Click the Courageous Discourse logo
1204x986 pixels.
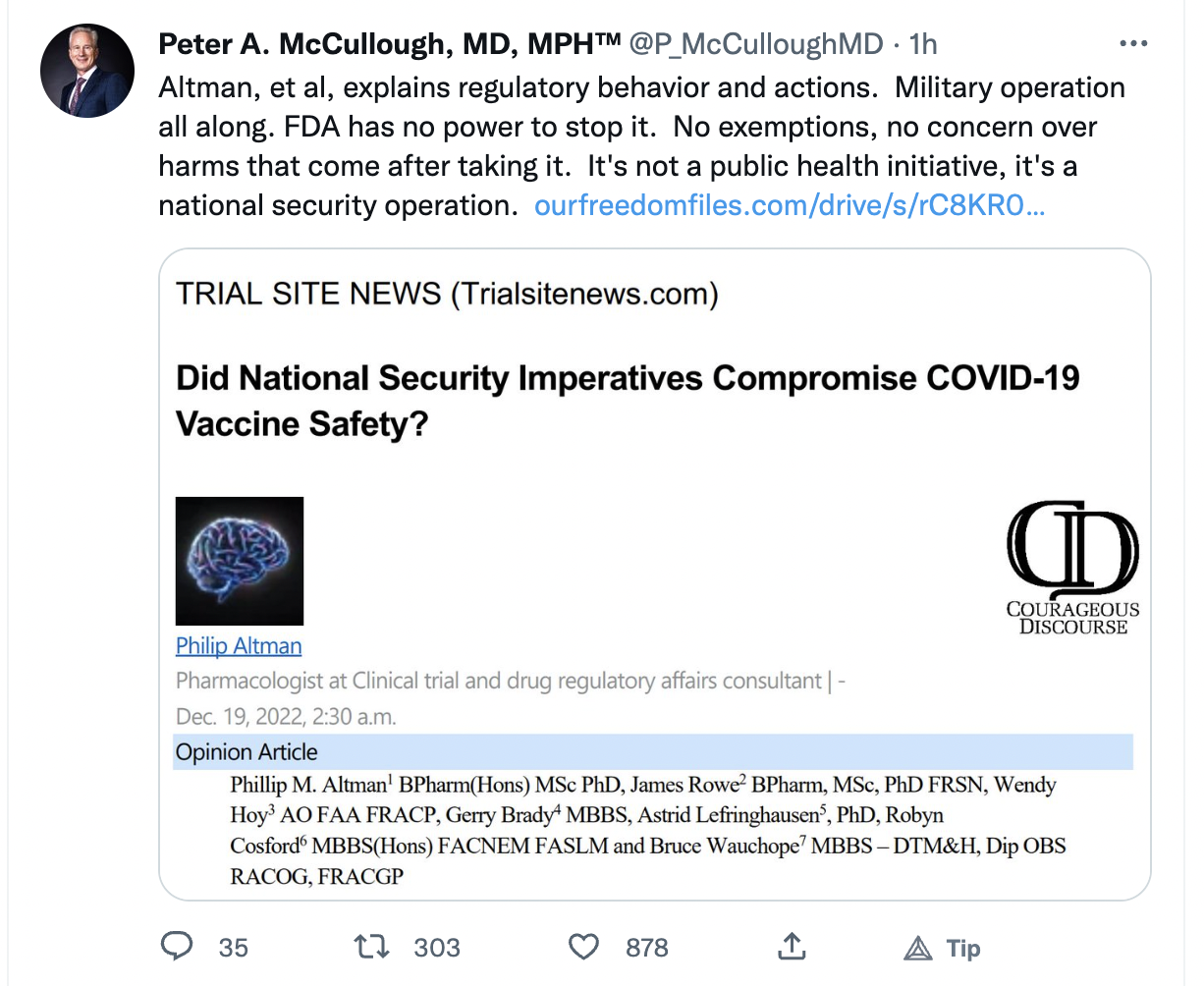click(1072, 567)
